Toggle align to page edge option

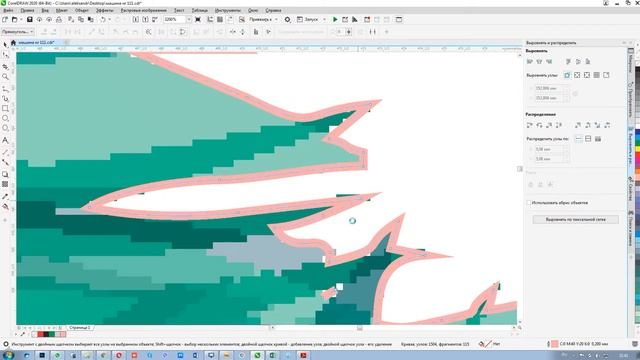[577, 75]
